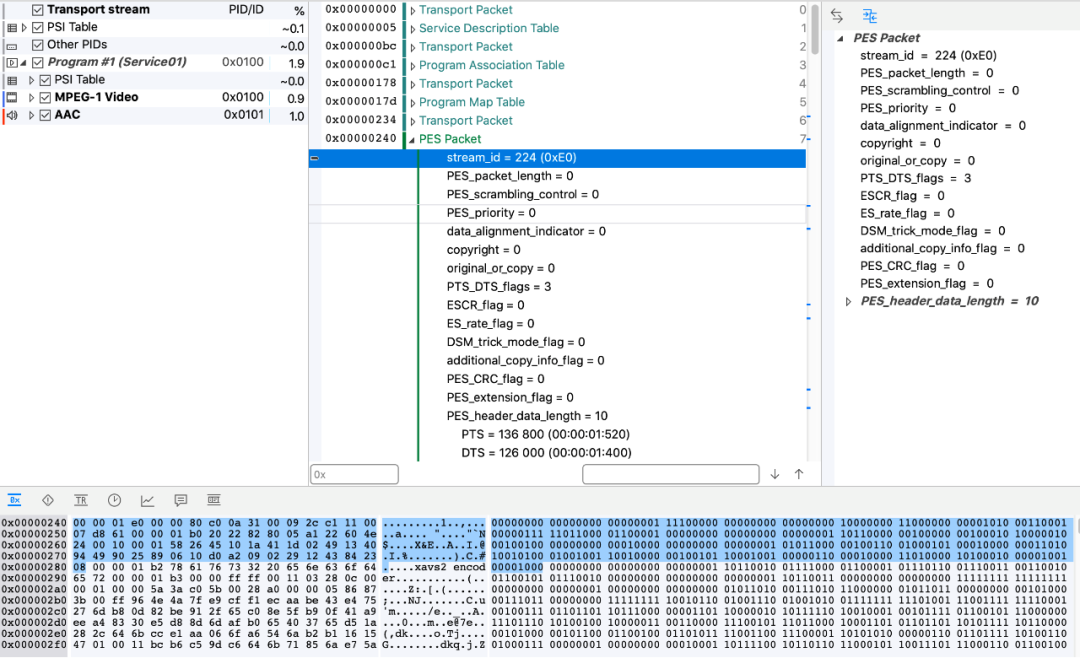Expand Transport Packet at offset 0x00000234
The width and height of the screenshot is (1080, 658).
point(413,121)
